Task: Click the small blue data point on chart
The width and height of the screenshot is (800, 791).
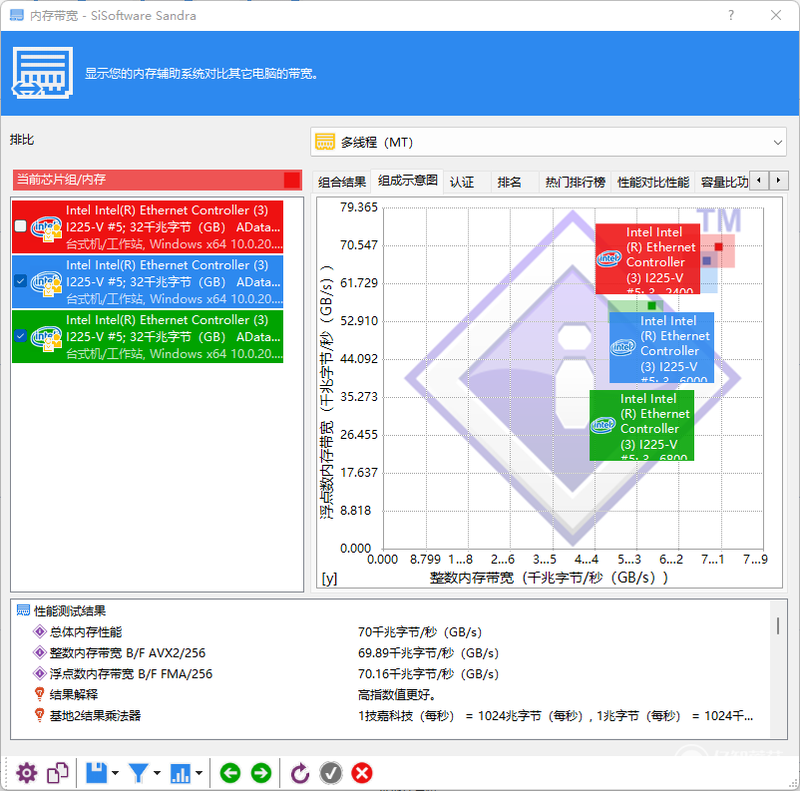Action: point(707,261)
